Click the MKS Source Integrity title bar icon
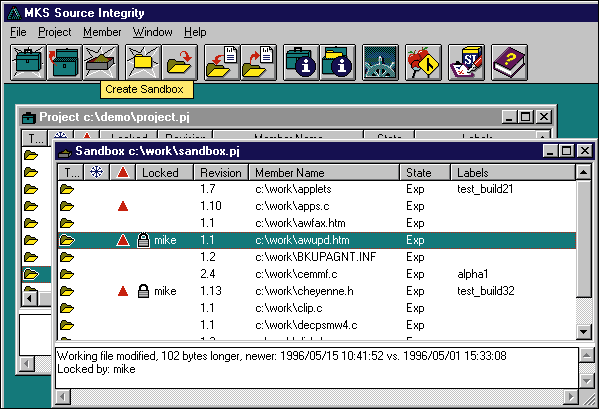Screen dimensions: 599x409 coord(15,13)
